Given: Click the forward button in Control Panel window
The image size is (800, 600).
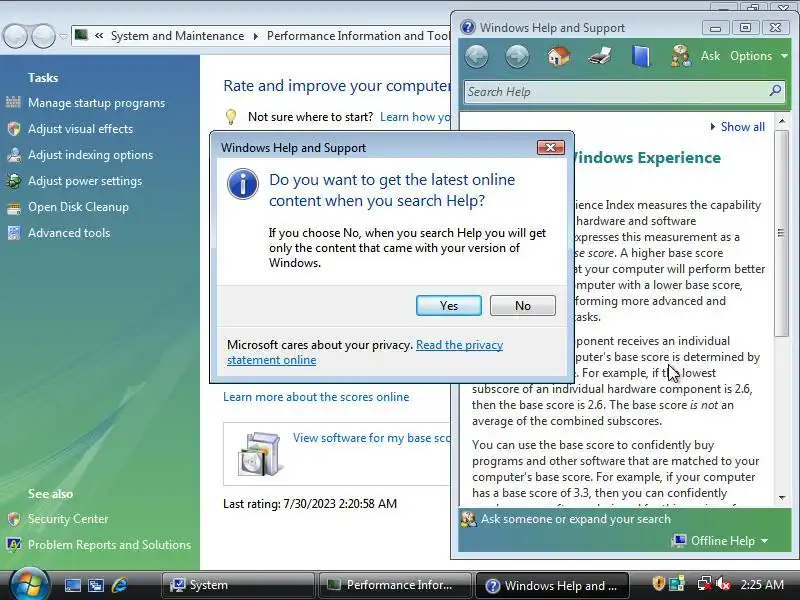Looking at the screenshot, I should point(43,36).
